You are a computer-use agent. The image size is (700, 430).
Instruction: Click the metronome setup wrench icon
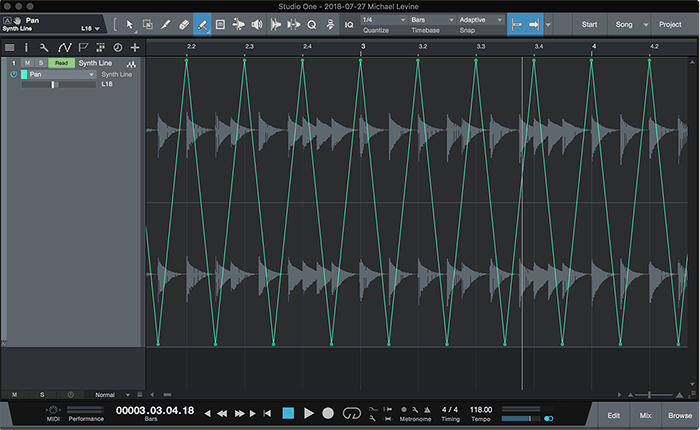pos(415,409)
